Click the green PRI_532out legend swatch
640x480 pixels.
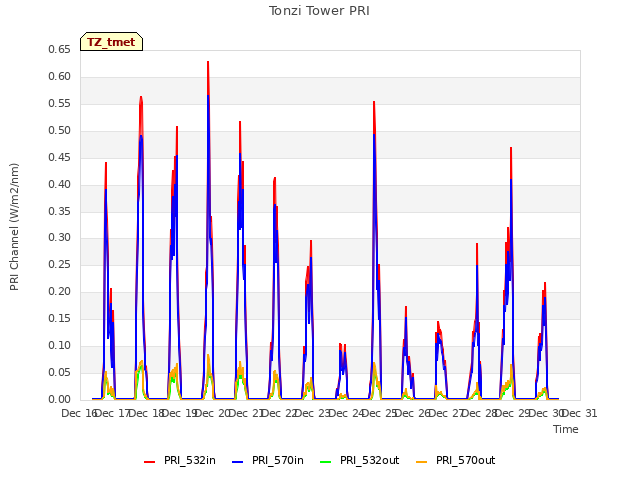[326, 461]
